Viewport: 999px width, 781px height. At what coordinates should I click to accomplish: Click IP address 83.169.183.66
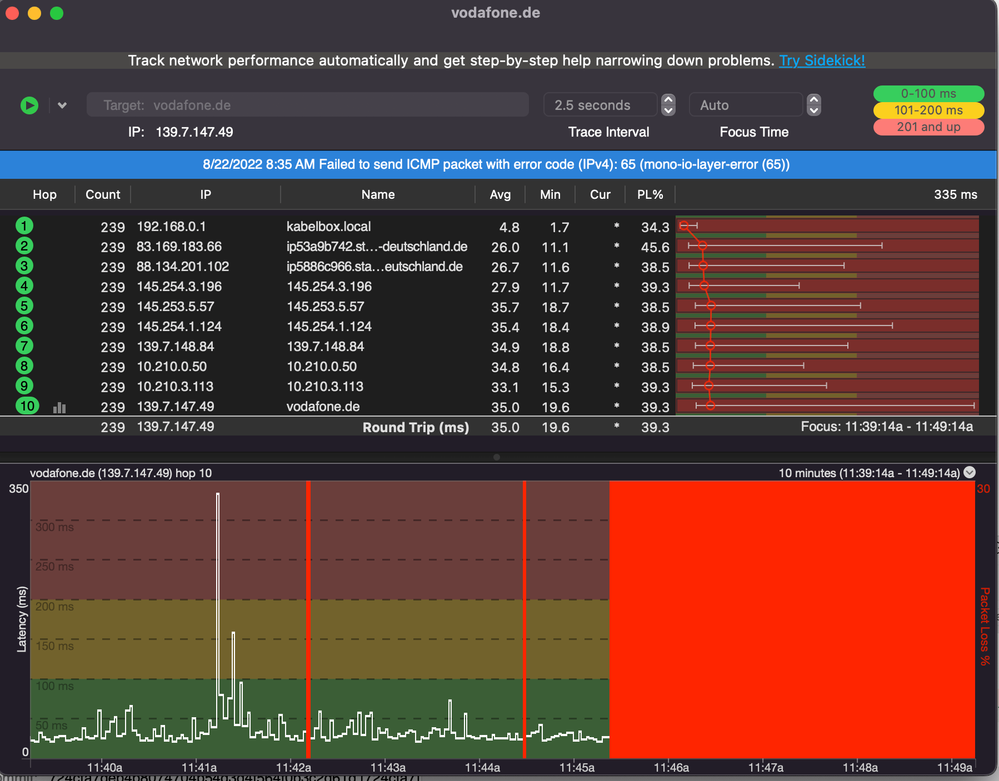click(x=179, y=247)
